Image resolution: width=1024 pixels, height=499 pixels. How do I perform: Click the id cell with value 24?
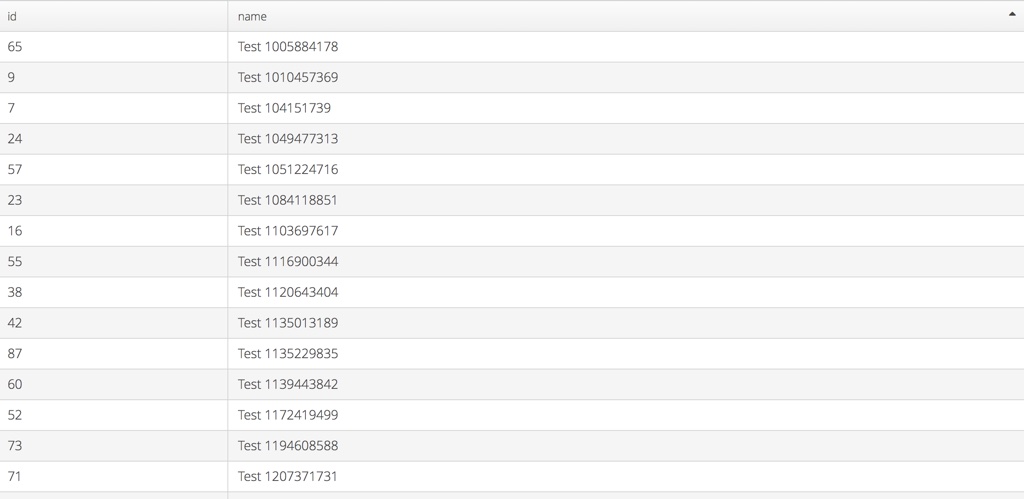pyautogui.click(x=15, y=139)
